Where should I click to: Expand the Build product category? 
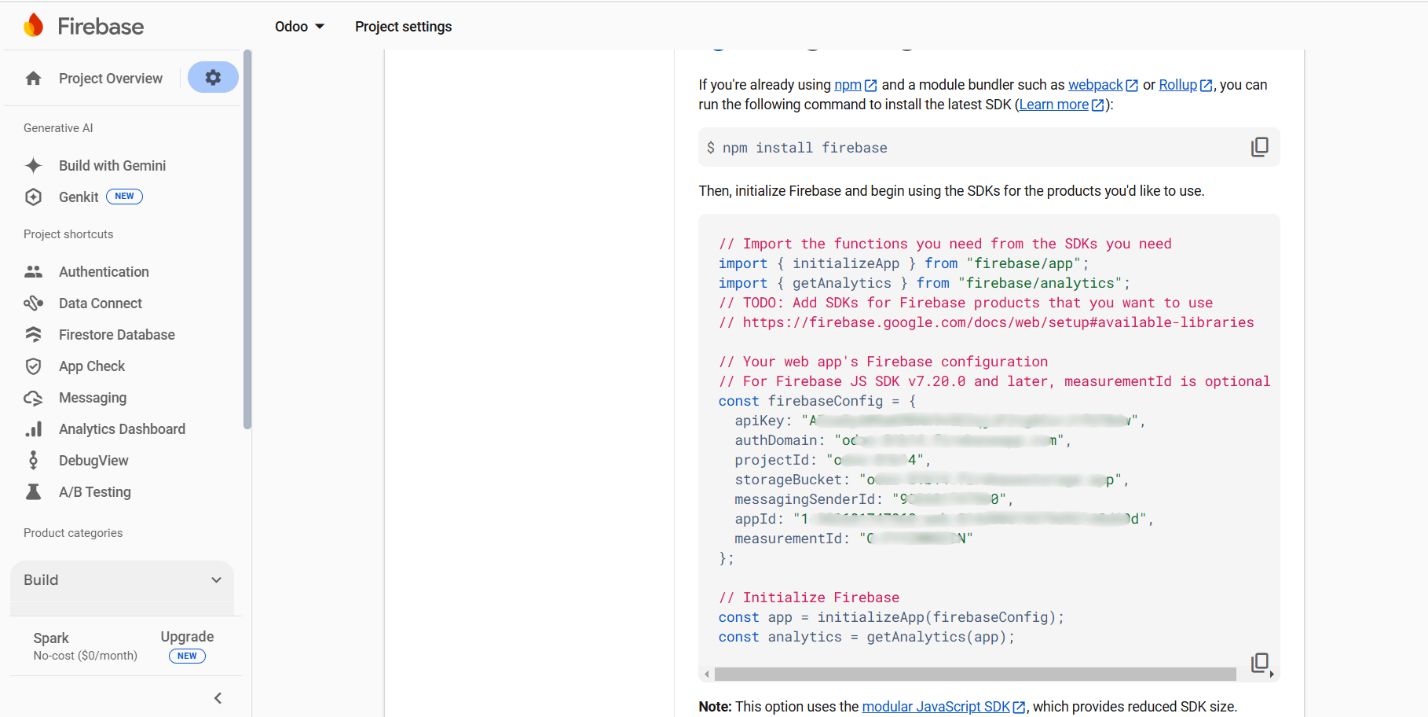[216, 580]
